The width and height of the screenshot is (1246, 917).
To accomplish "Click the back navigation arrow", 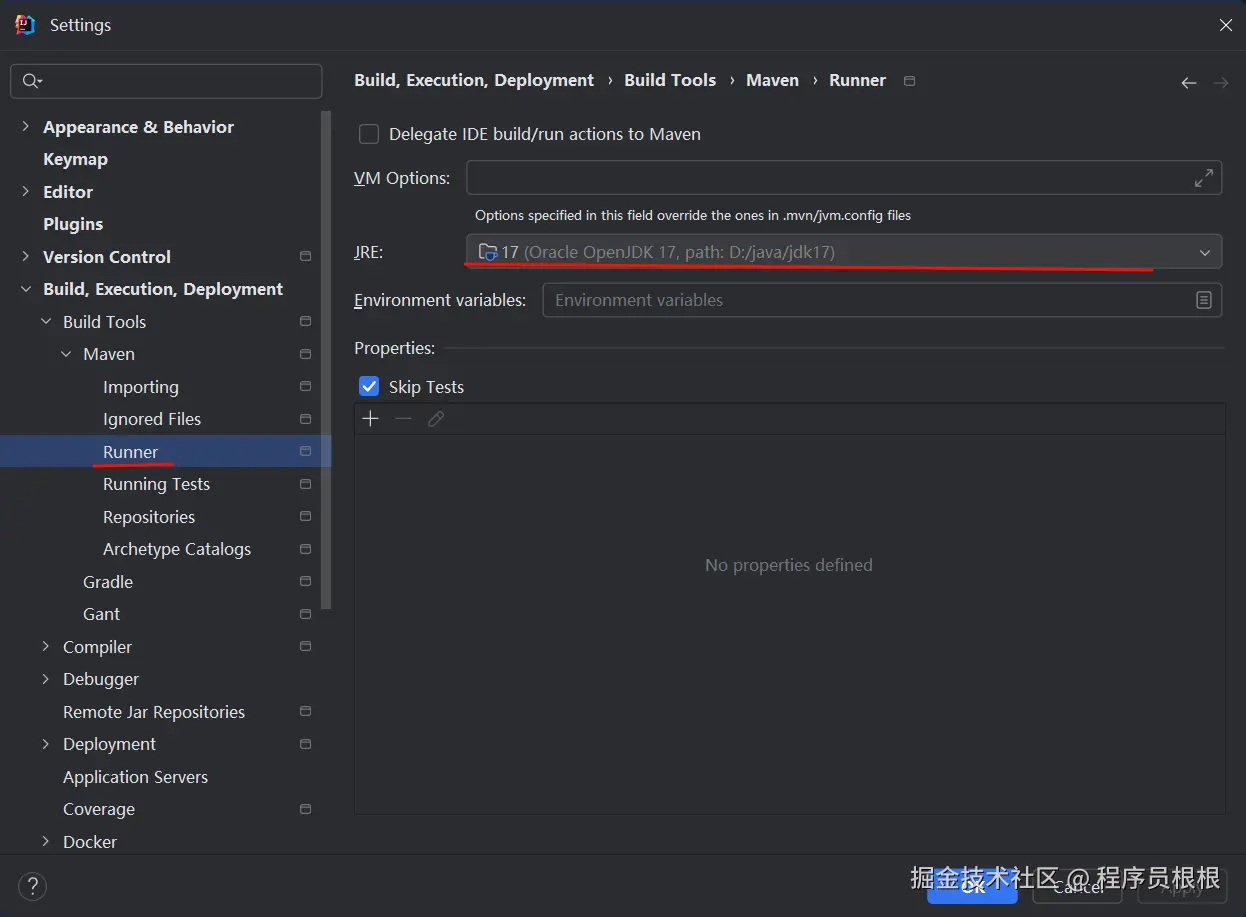I will [1189, 83].
